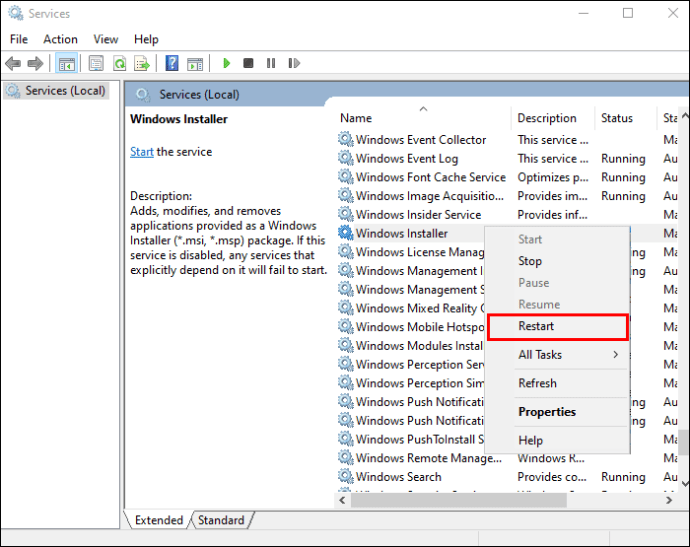
Task: Toggle the Show/Hide Action Pane icon
Action: 195,64
